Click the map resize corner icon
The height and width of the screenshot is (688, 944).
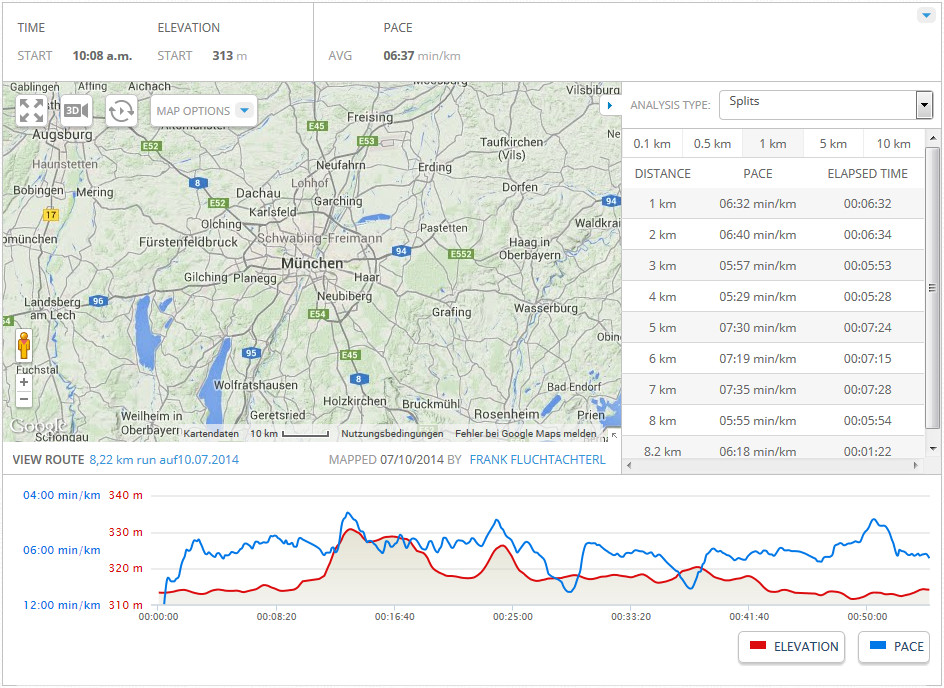pos(614,435)
